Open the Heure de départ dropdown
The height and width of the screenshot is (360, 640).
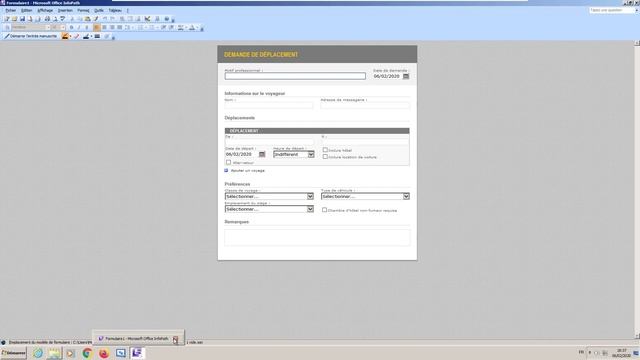(x=311, y=154)
